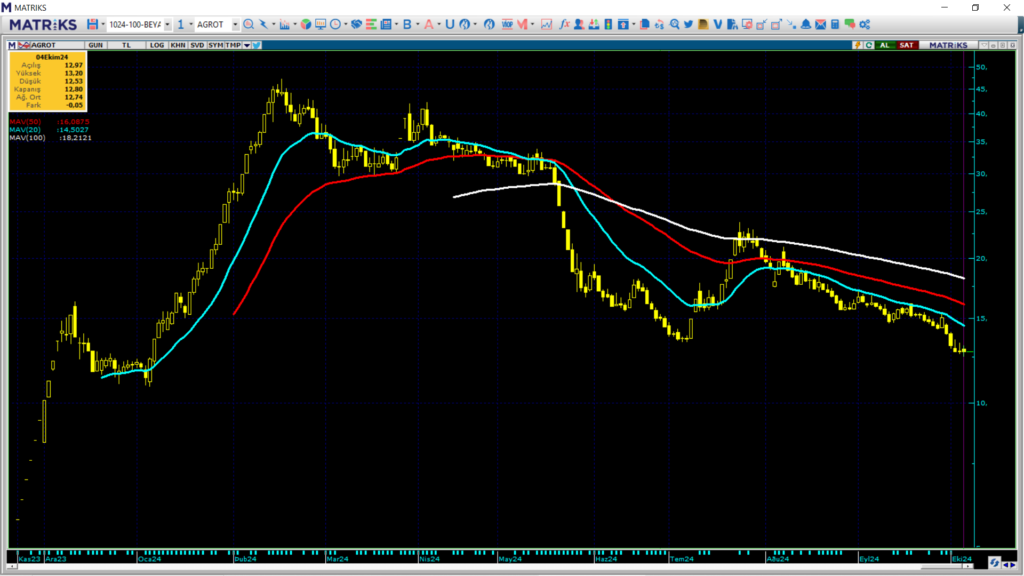Image resolution: width=1024 pixels, height=576 pixels.
Task: Click the clock icon in toolbar
Action: [x=335, y=24]
